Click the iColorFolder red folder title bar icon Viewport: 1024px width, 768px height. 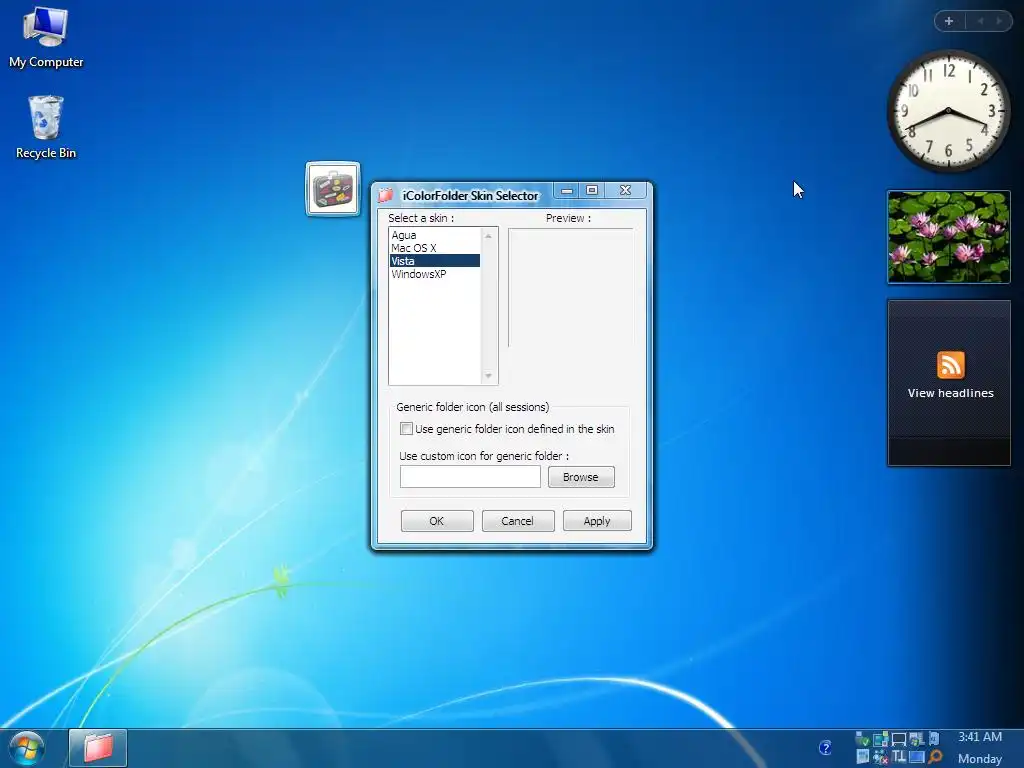click(x=386, y=195)
